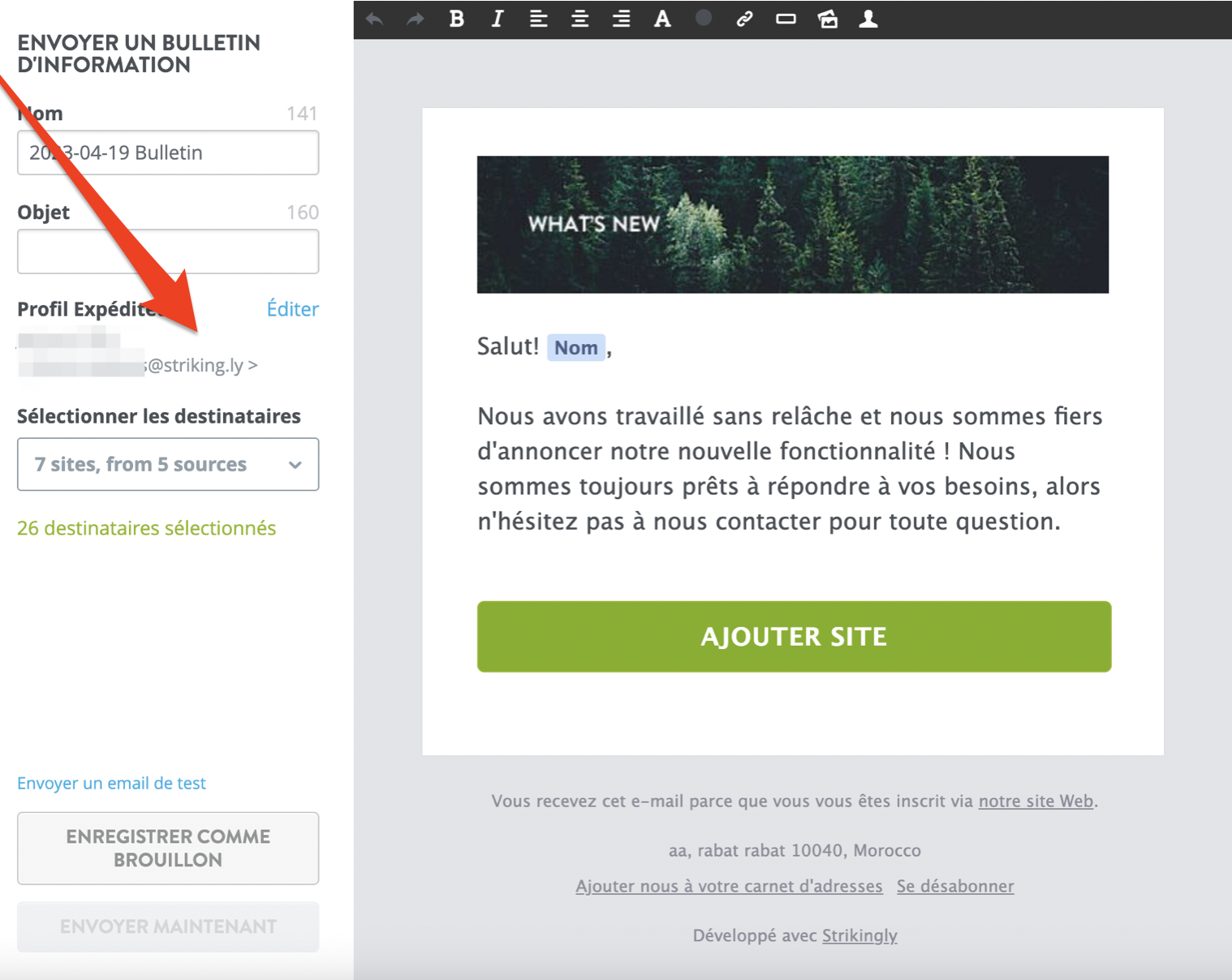Click the undo arrow icon
1232x980 pixels.
pyautogui.click(x=374, y=19)
